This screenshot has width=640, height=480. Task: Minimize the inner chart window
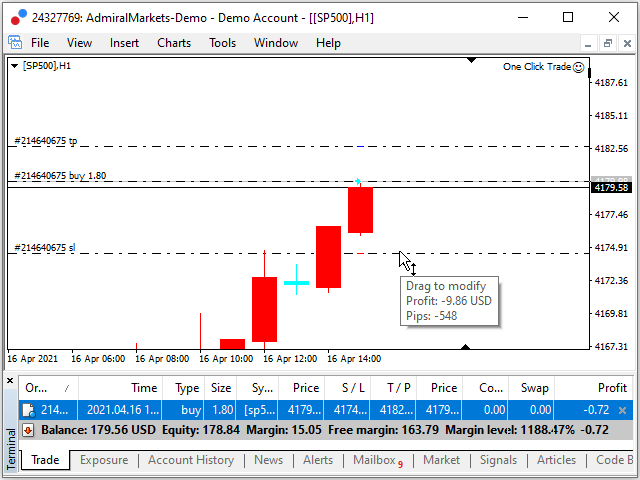click(586, 43)
